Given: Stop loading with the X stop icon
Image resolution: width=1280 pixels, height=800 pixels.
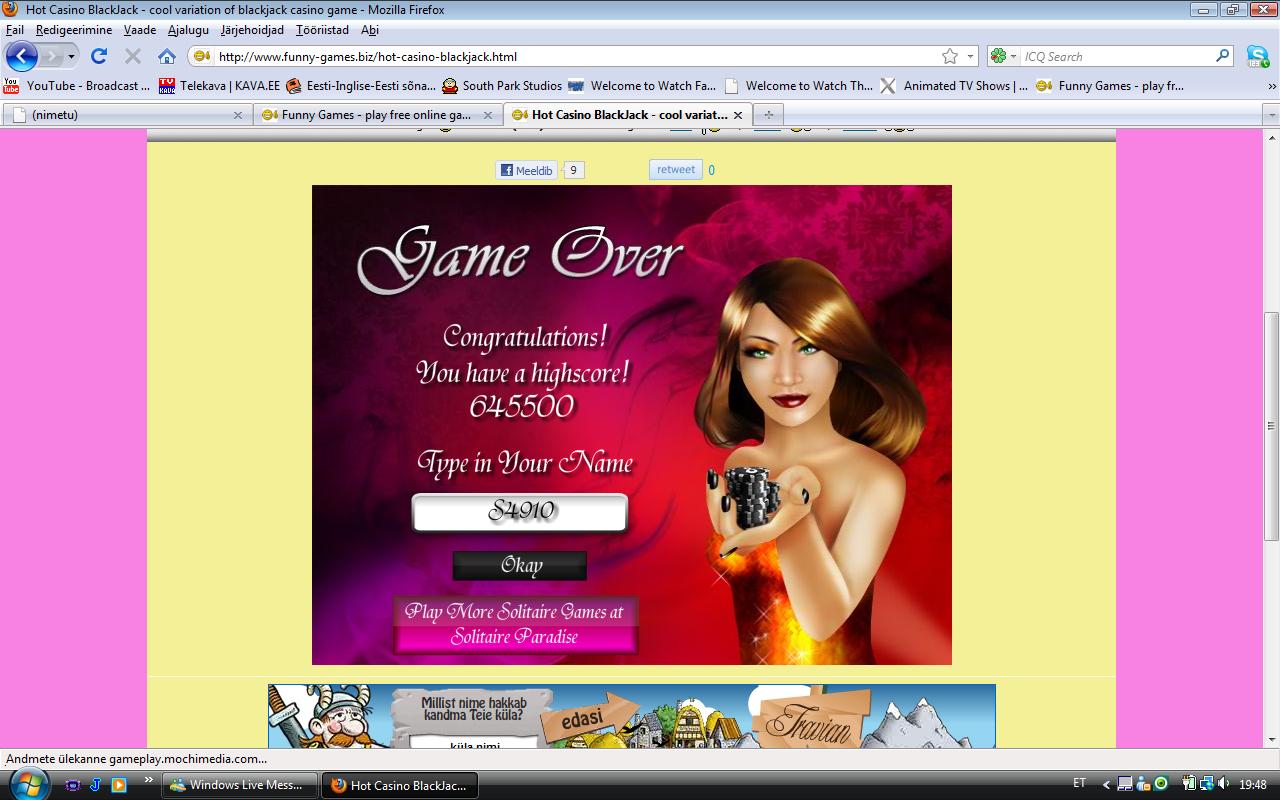Looking at the screenshot, I should coord(132,56).
